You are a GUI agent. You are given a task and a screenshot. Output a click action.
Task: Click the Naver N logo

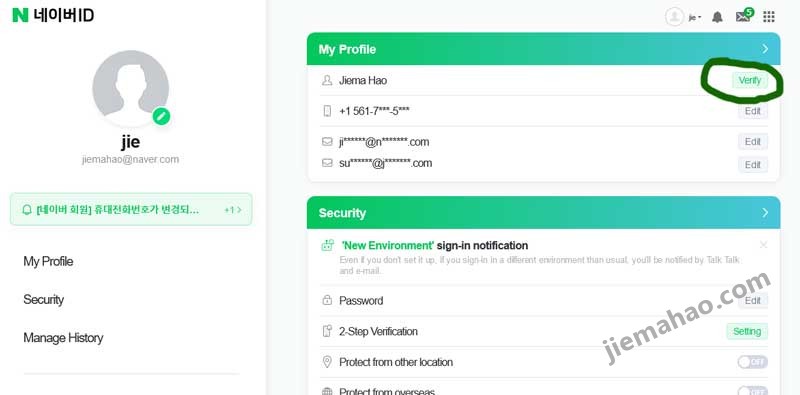(20, 15)
